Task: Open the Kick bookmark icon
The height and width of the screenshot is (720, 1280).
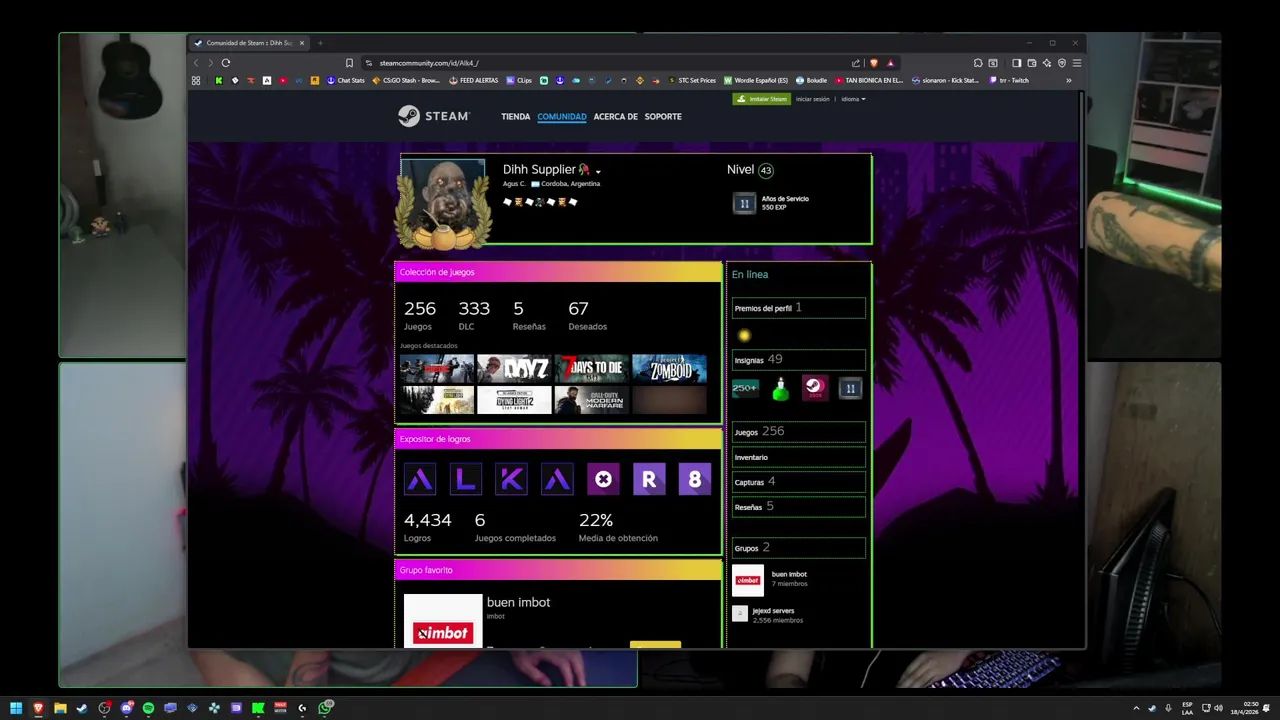Action: tap(219, 80)
